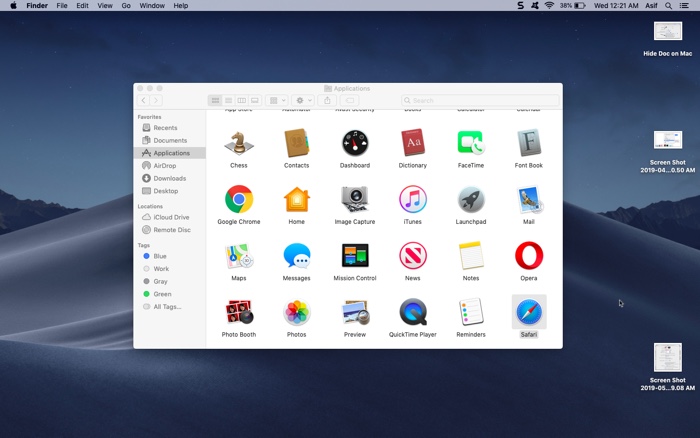Open Recents in the sidebar
The width and height of the screenshot is (700, 438).
pos(170,128)
